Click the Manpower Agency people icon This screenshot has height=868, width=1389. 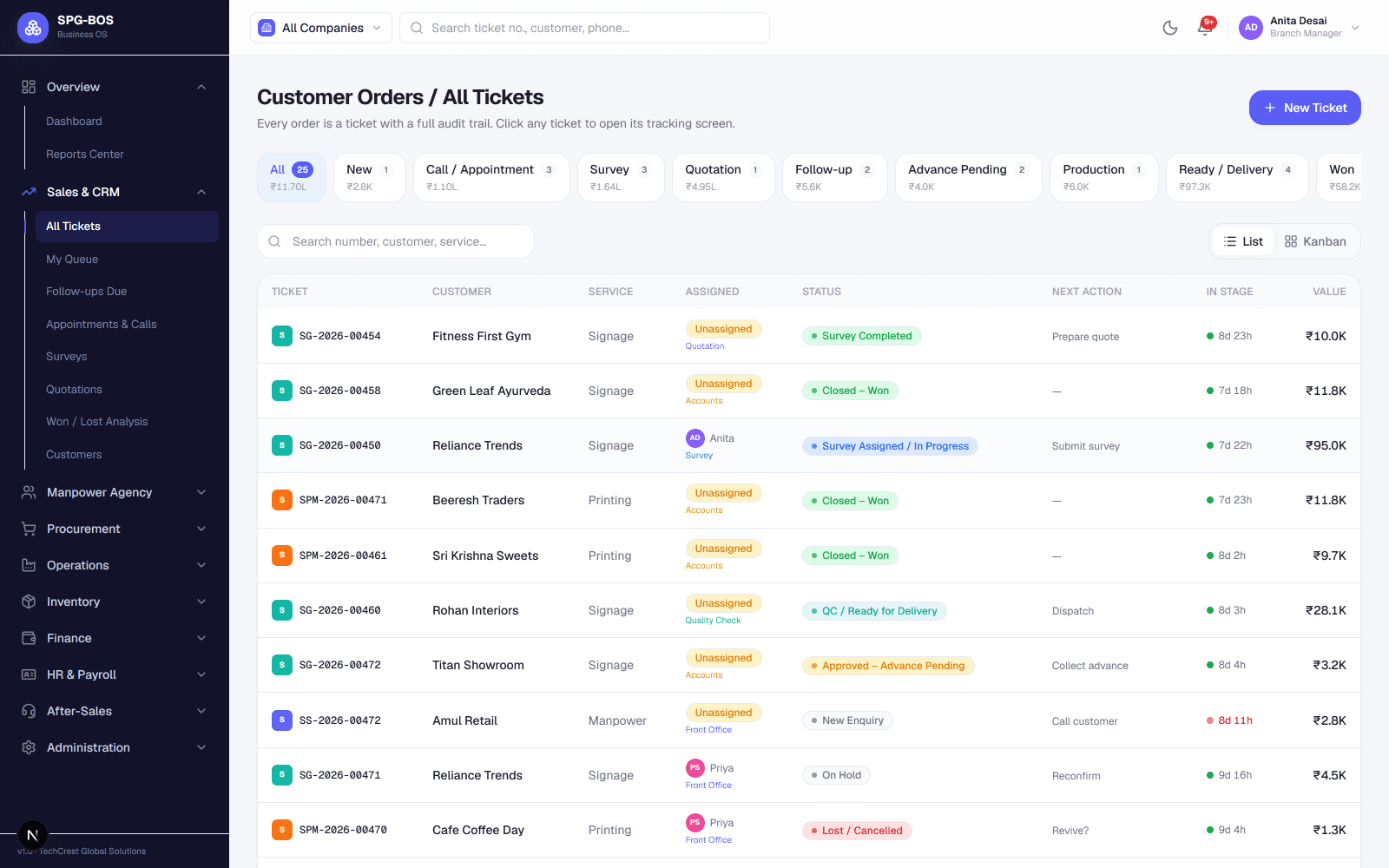(29, 492)
